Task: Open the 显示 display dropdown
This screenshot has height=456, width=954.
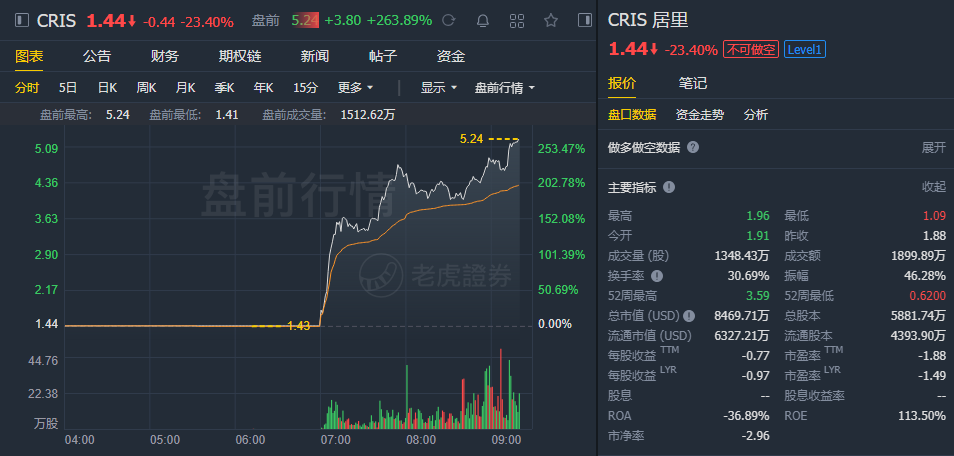Action: click(x=438, y=87)
